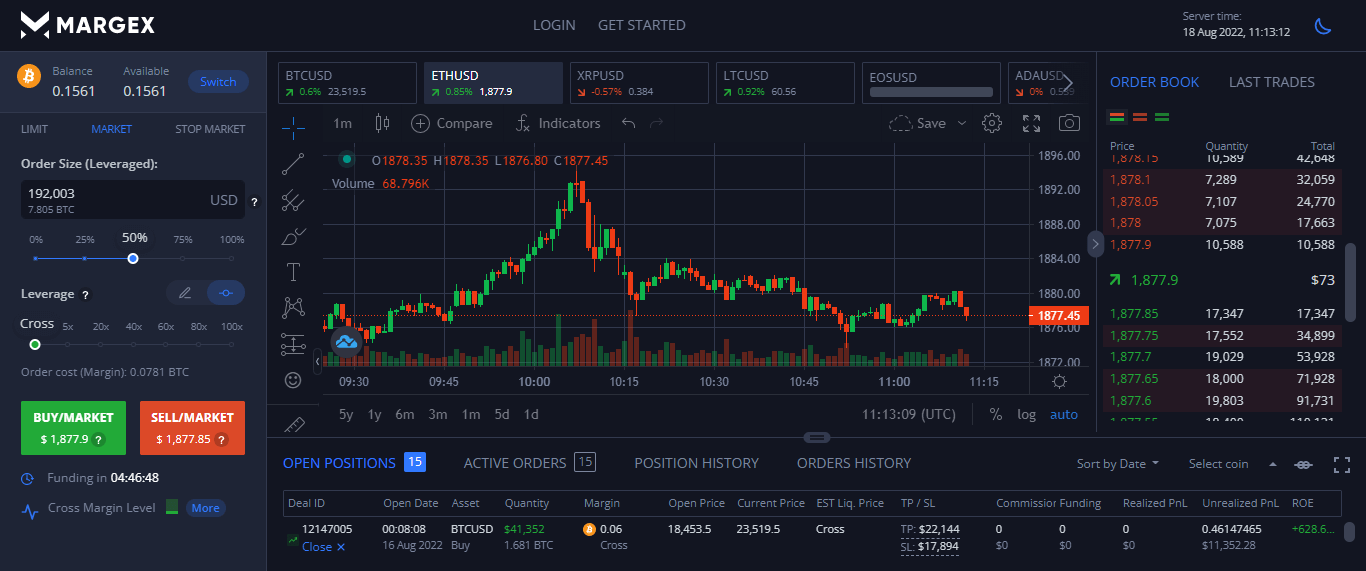Open the 1m interval selector
This screenshot has height=571, width=1366.
tap(343, 123)
